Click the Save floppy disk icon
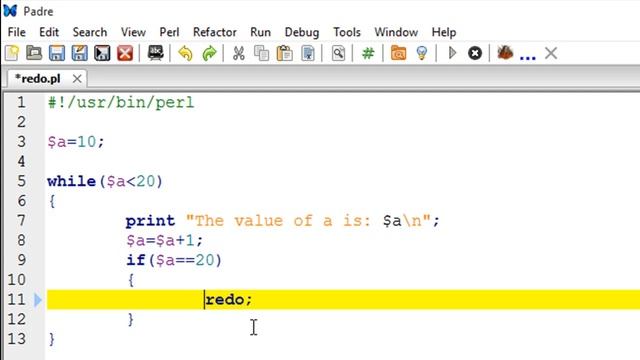Image resolution: width=640 pixels, height=360 pixels. coord(57,53)
